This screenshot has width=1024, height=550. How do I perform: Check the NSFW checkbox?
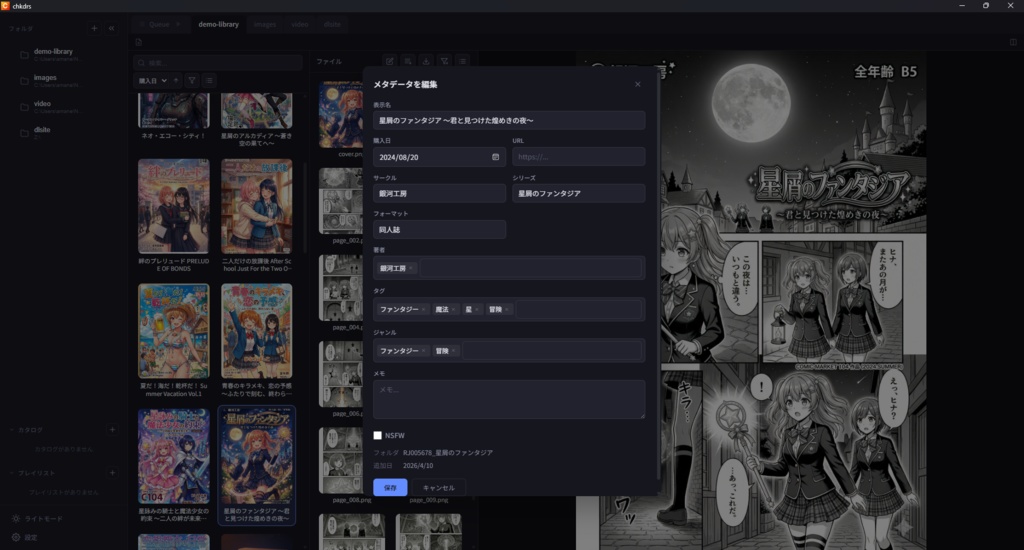[377, 435]
